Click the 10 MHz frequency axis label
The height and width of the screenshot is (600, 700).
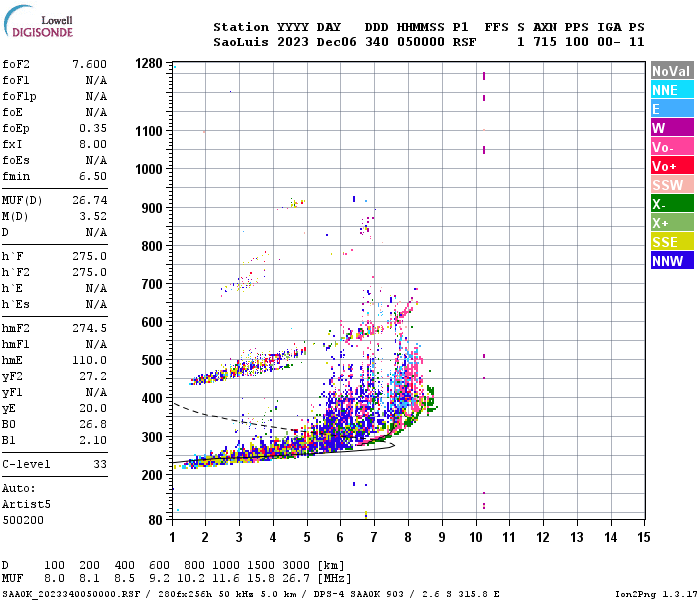click(x=476, y=537)
